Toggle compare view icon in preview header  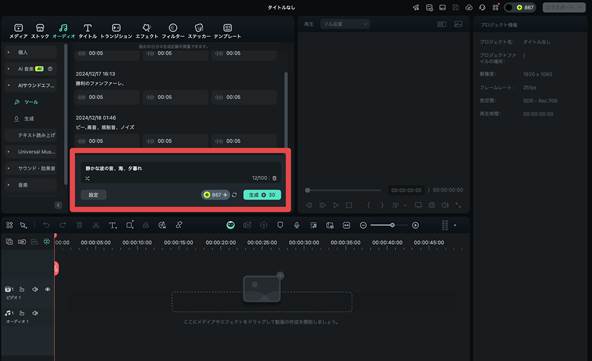(441, 24)
